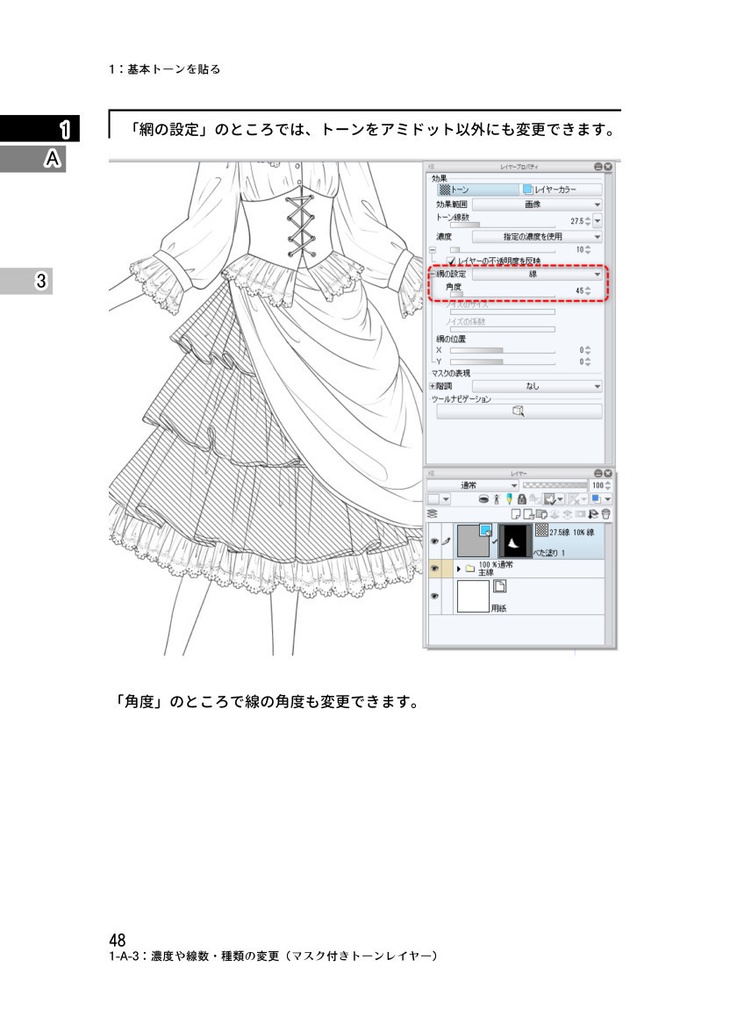
Task: Select the トーン effect button
Action: [478, 189]
